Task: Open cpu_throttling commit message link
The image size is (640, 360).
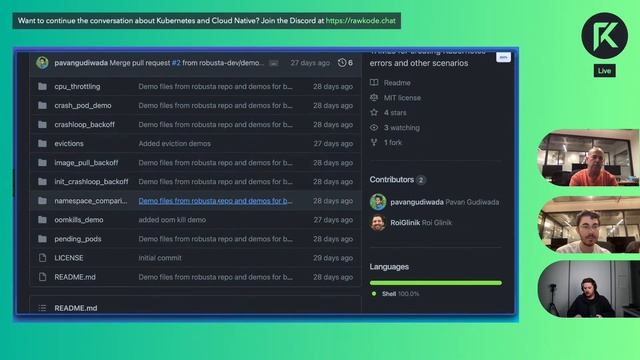Action: tap(216, 87)
